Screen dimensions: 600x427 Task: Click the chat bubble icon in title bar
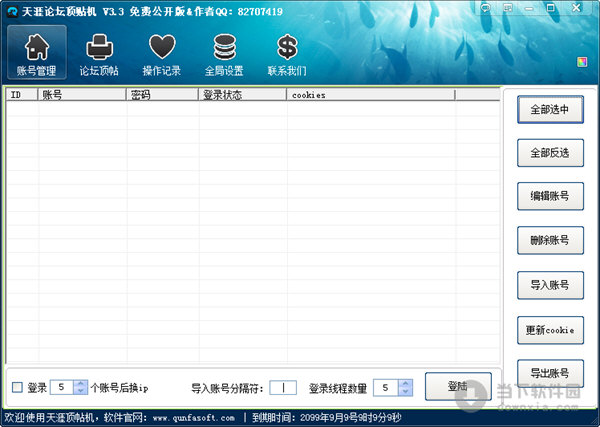486,8
